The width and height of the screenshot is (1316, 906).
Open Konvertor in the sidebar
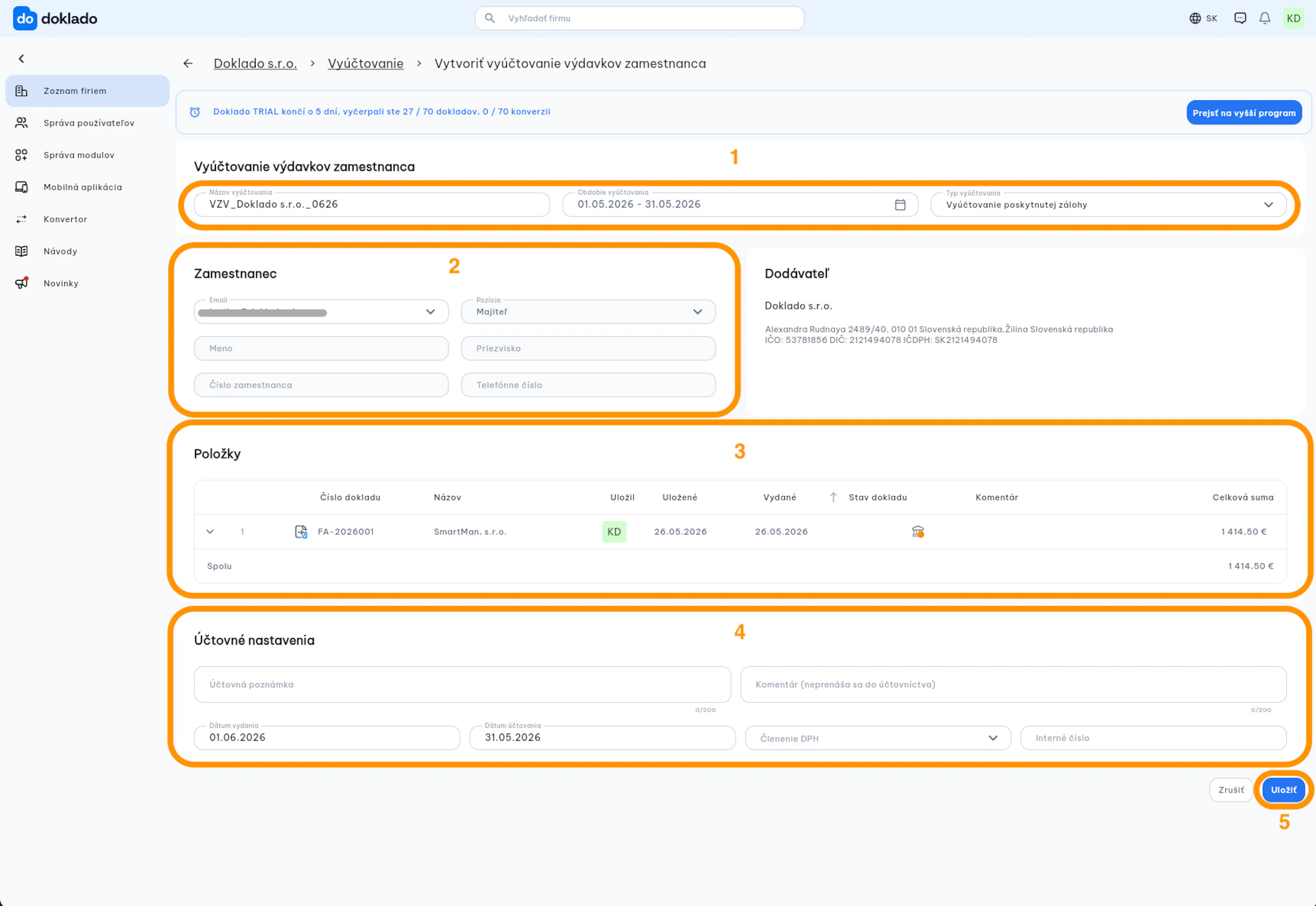click(87, 219)
